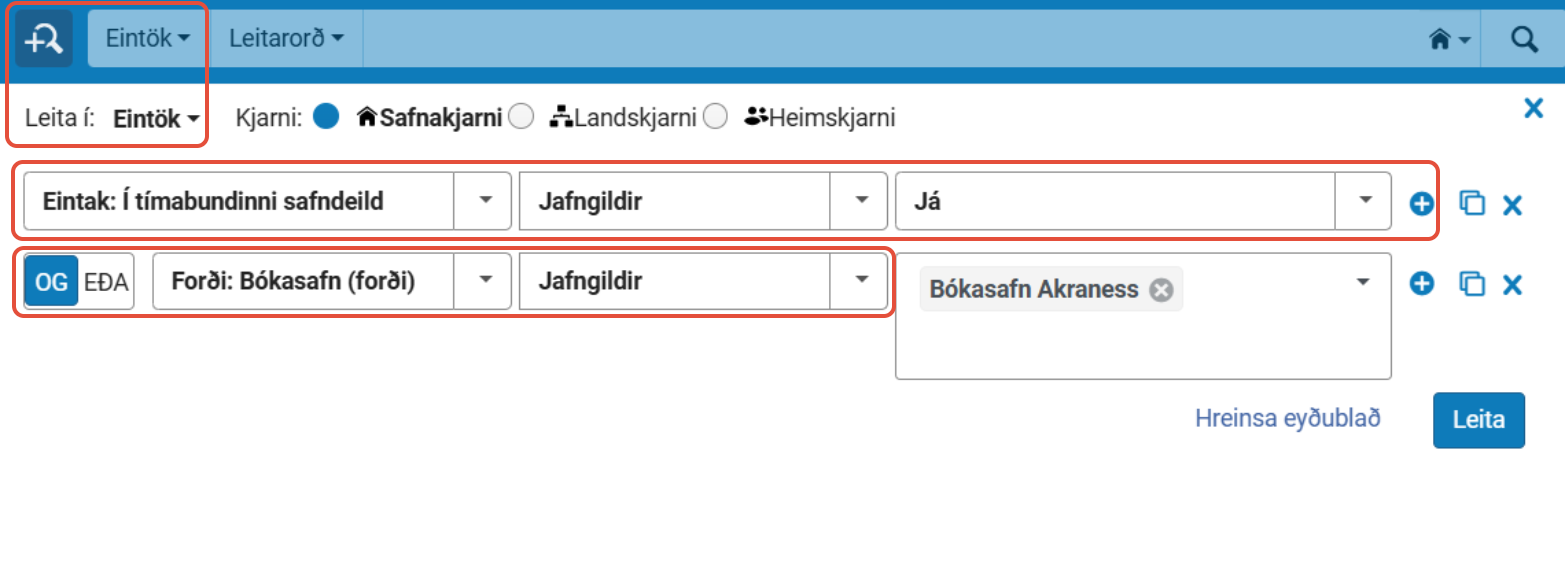Duplicate the Forði Bókasafn condition row
Screen dimensions: 1565x572
pyautogui.click(x=1471, y=284)
